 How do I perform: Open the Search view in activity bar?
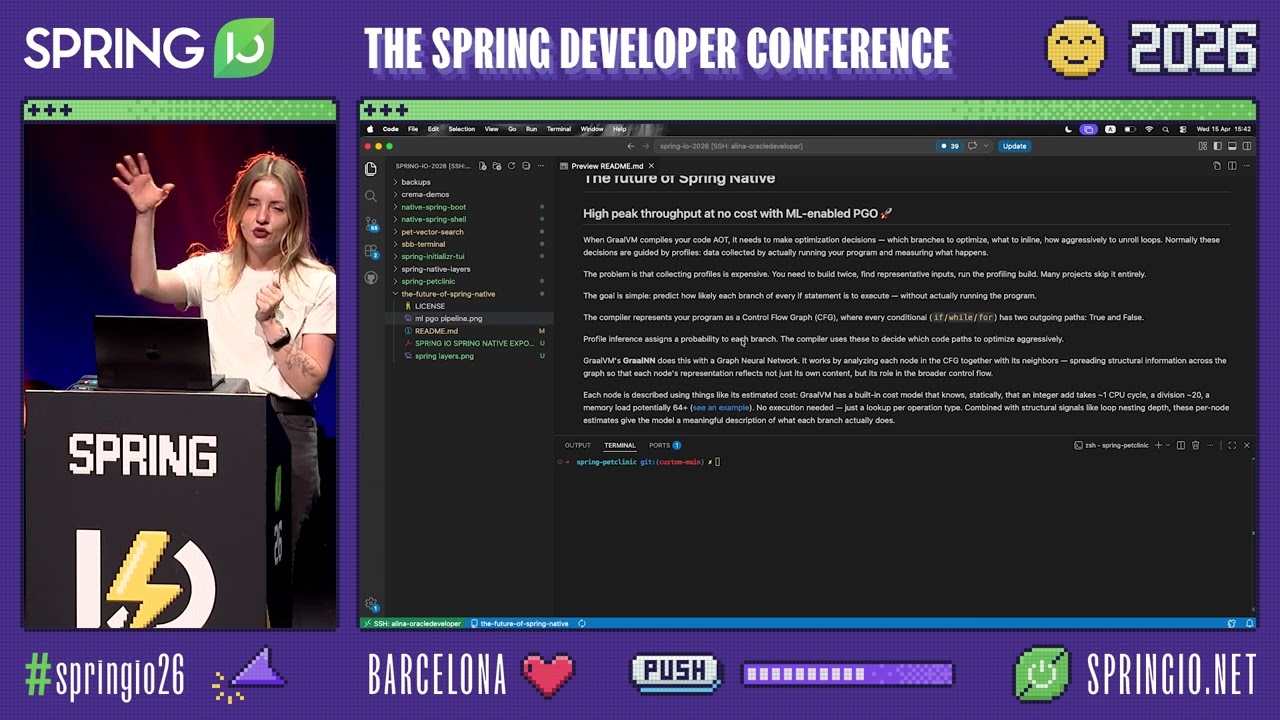(371, 196)
